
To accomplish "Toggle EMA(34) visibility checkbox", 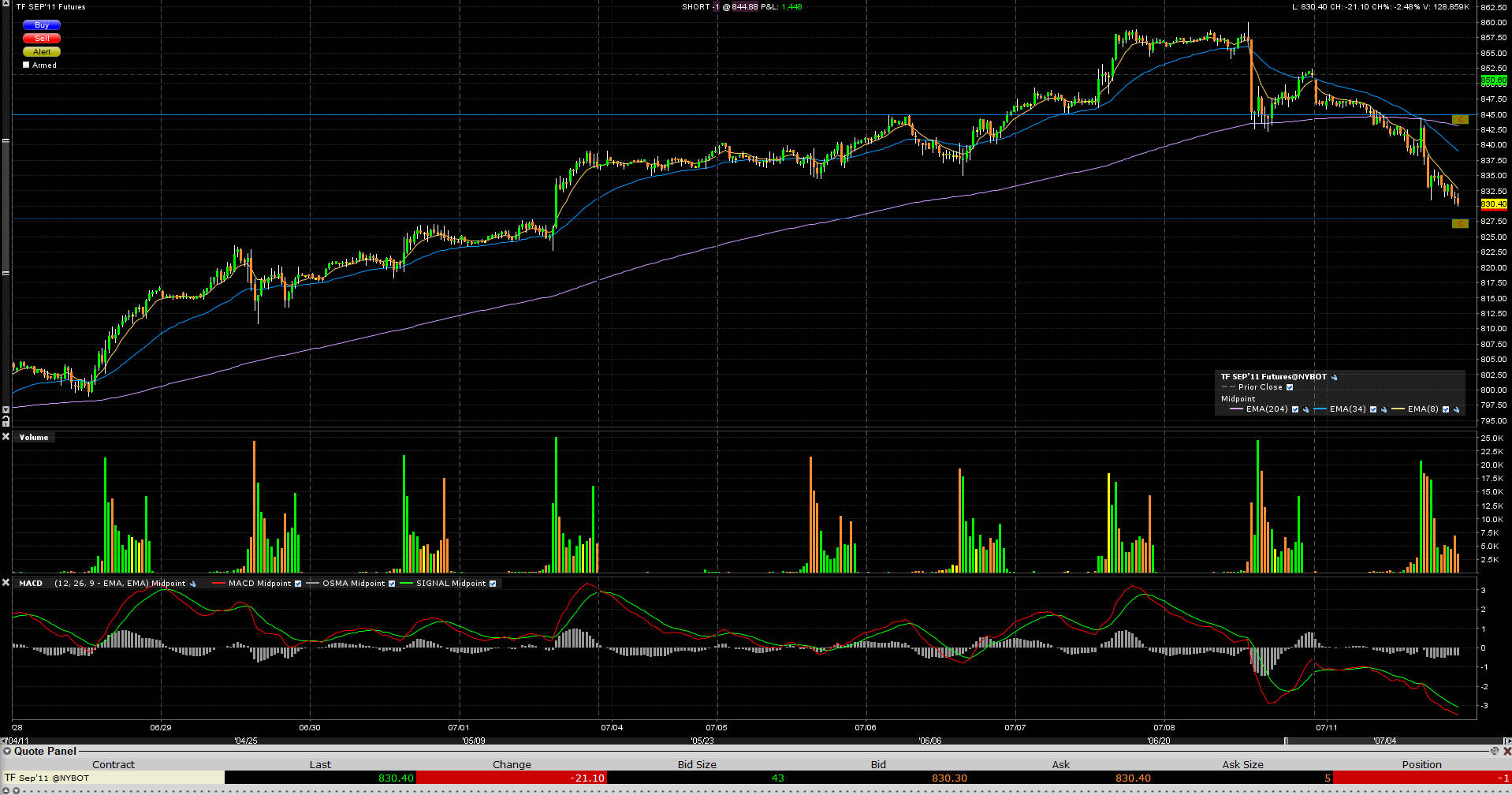I will 1373,409.
